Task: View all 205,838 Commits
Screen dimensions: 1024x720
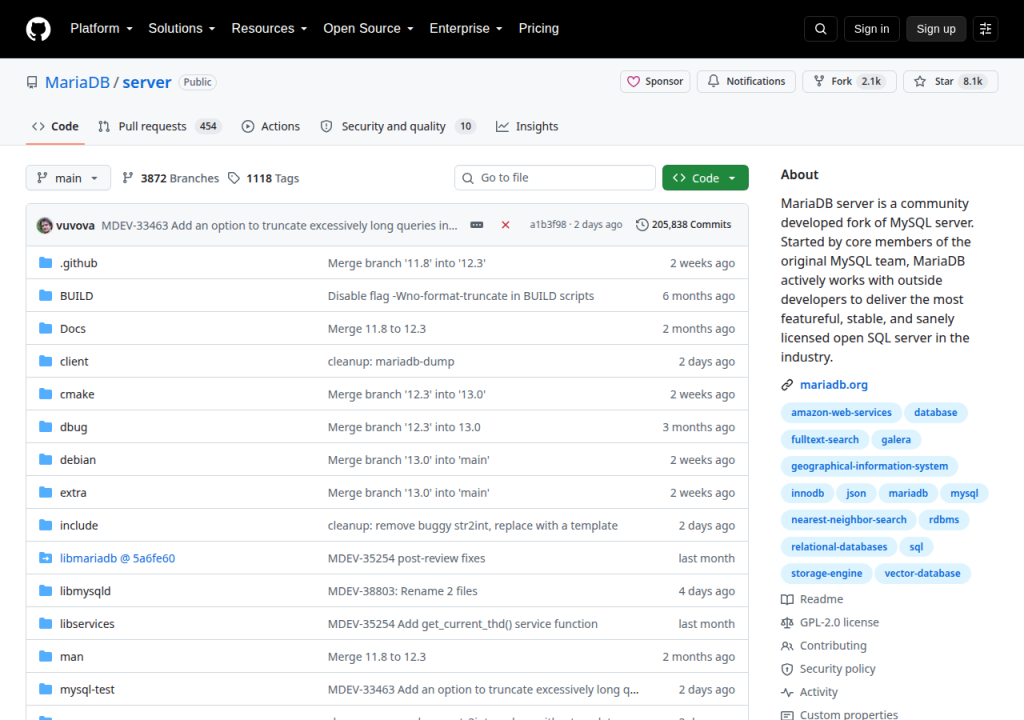Action: (x=684, y=225)
